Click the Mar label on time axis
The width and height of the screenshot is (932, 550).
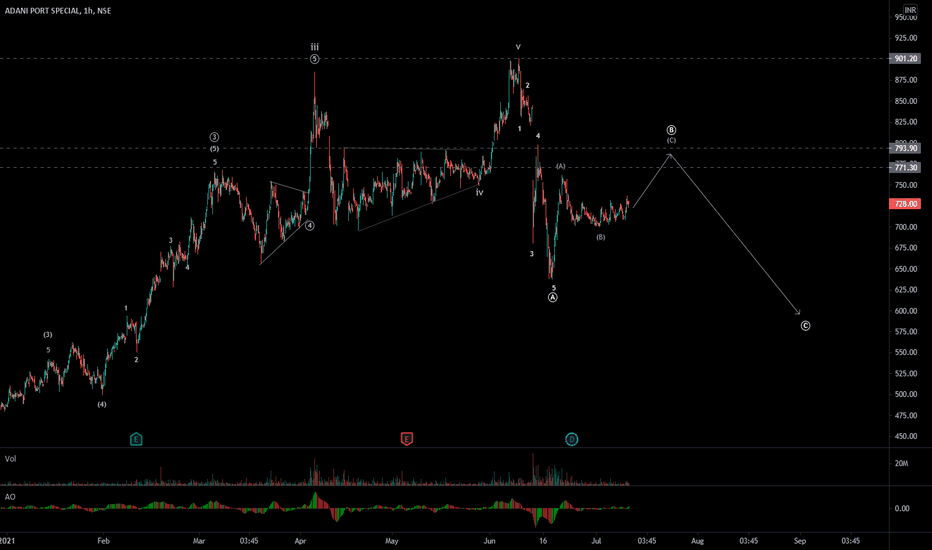(x=199, y=541)
